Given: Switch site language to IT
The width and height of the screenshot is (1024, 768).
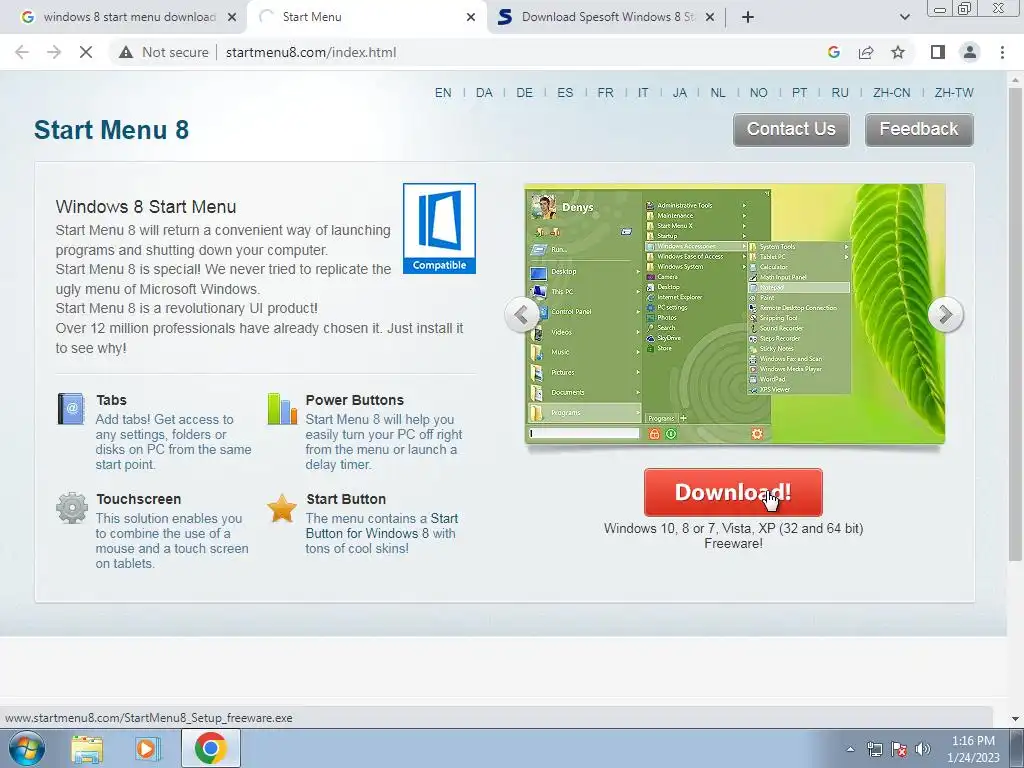Looking at the screenshot, I should [x=643, y=93].
